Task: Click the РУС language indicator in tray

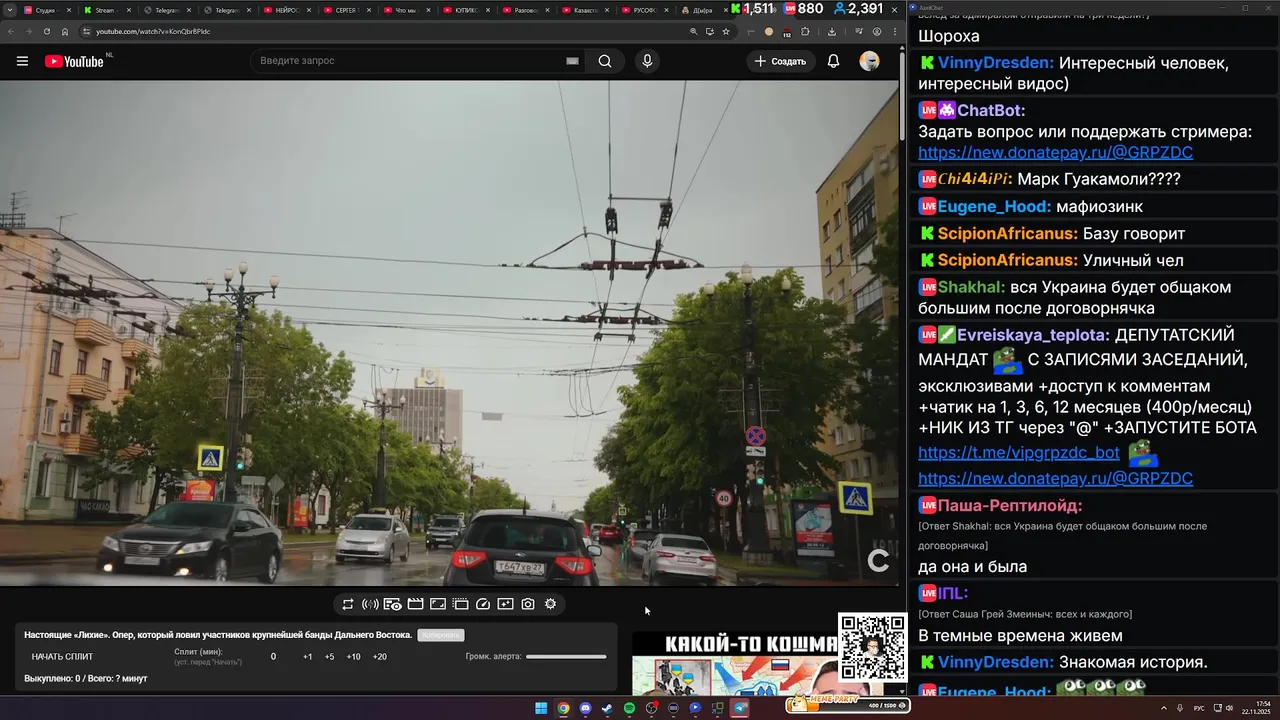Action: 1199,708
